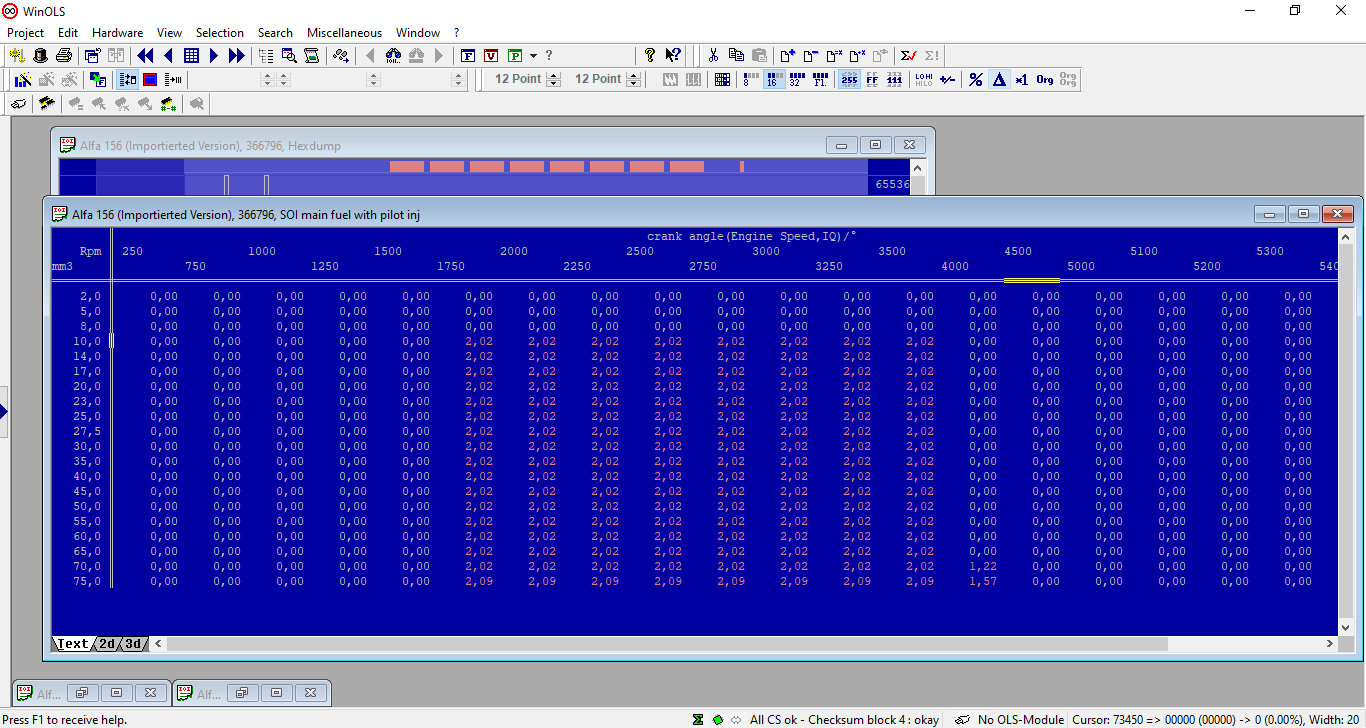Click the checksum sigma checkmark icon
The image size is (1366, 728).
tap(908, 56)
